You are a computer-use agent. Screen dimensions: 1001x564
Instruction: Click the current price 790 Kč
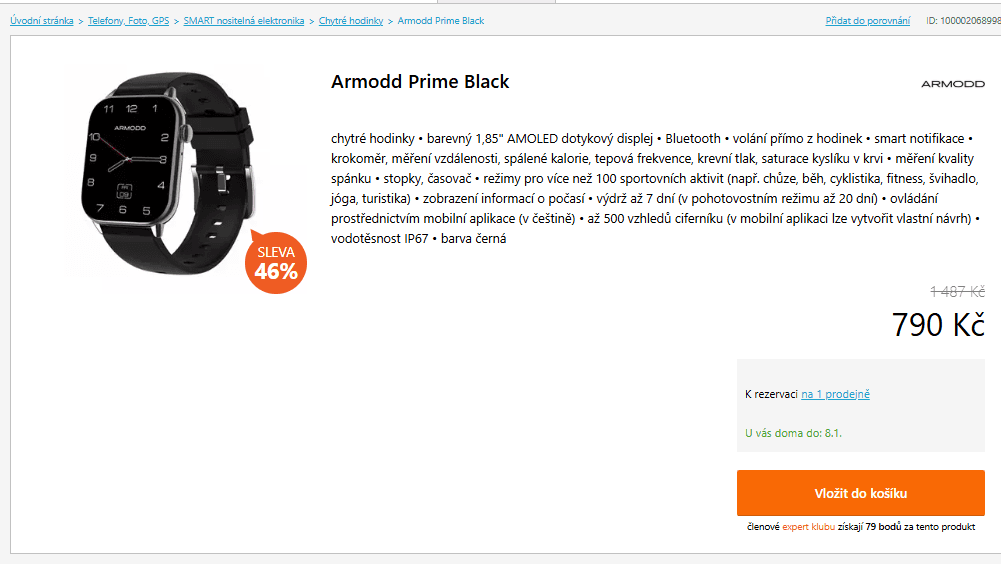pyautogui.click(x=938, y=325)
